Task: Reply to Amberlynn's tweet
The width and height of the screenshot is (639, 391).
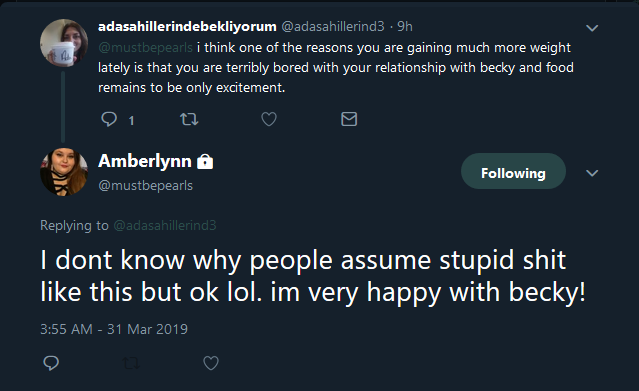Action: click(x=51, y=363)
